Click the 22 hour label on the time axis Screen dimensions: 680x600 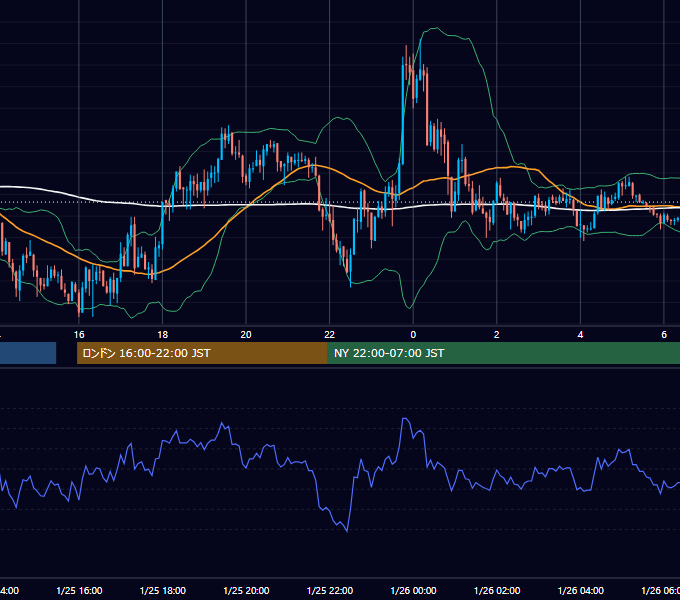click(330, 335)
